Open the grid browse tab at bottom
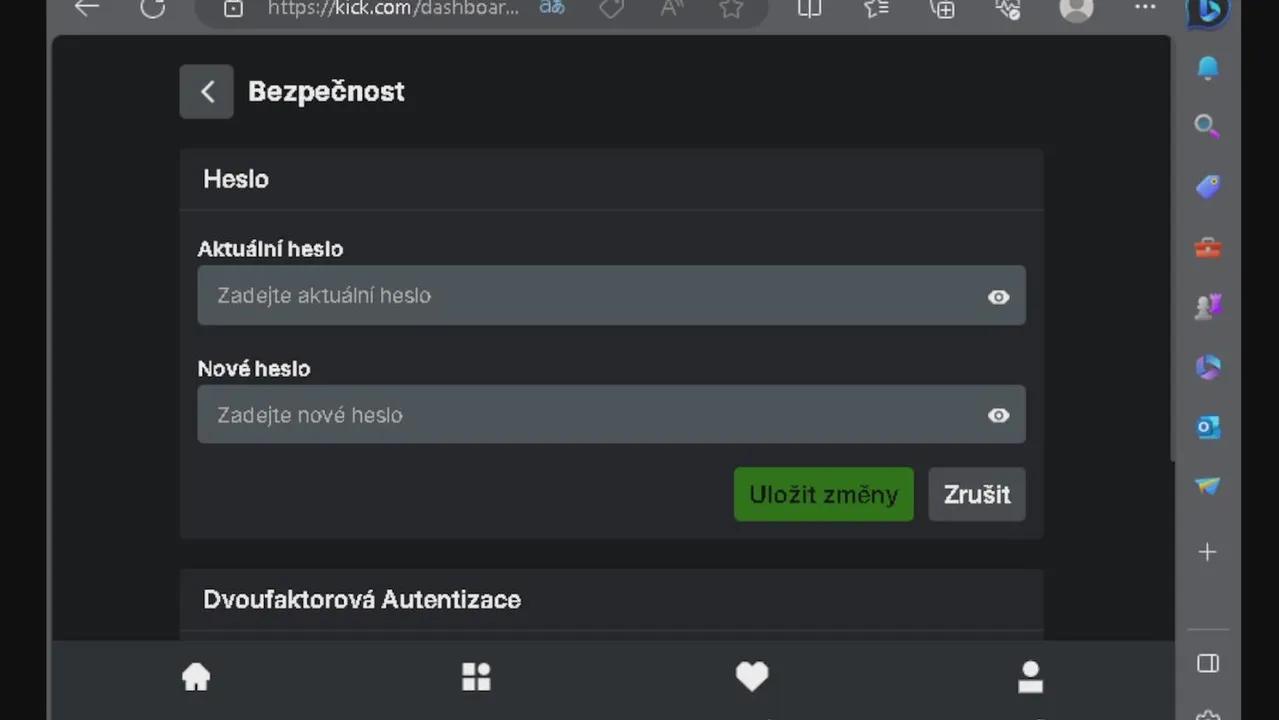Image resolution: width=1279 pixels, height=720 pixels. (x=476, y=677)
